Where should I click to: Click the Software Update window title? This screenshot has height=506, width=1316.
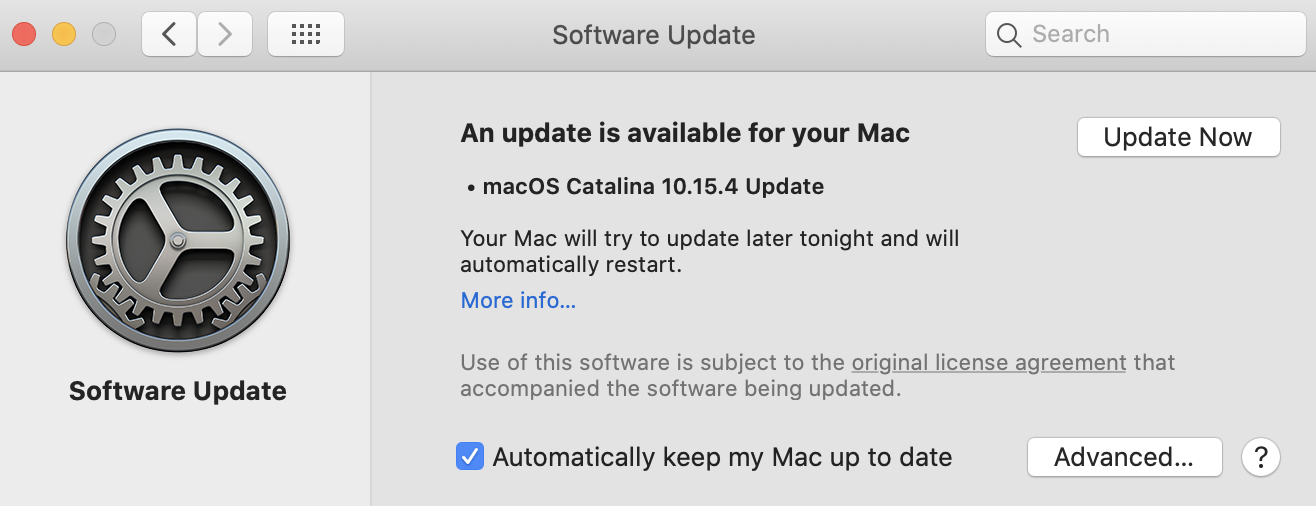tap(654, 35)
